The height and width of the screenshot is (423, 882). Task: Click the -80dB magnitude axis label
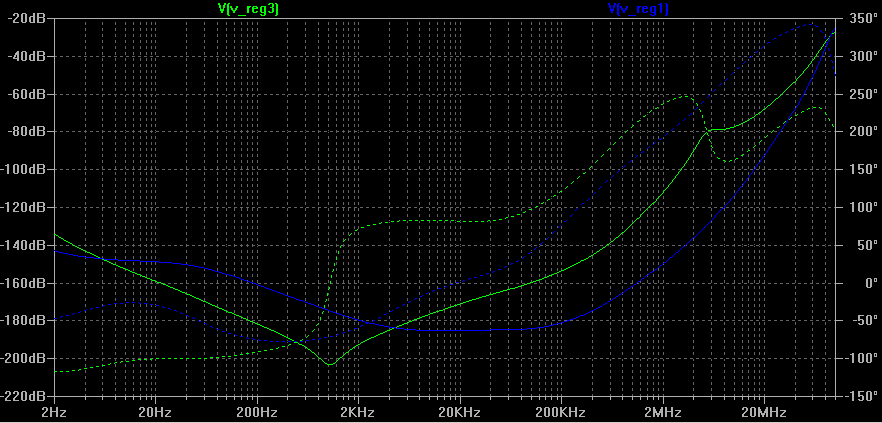pyautogui.click(x=26, y=132)
